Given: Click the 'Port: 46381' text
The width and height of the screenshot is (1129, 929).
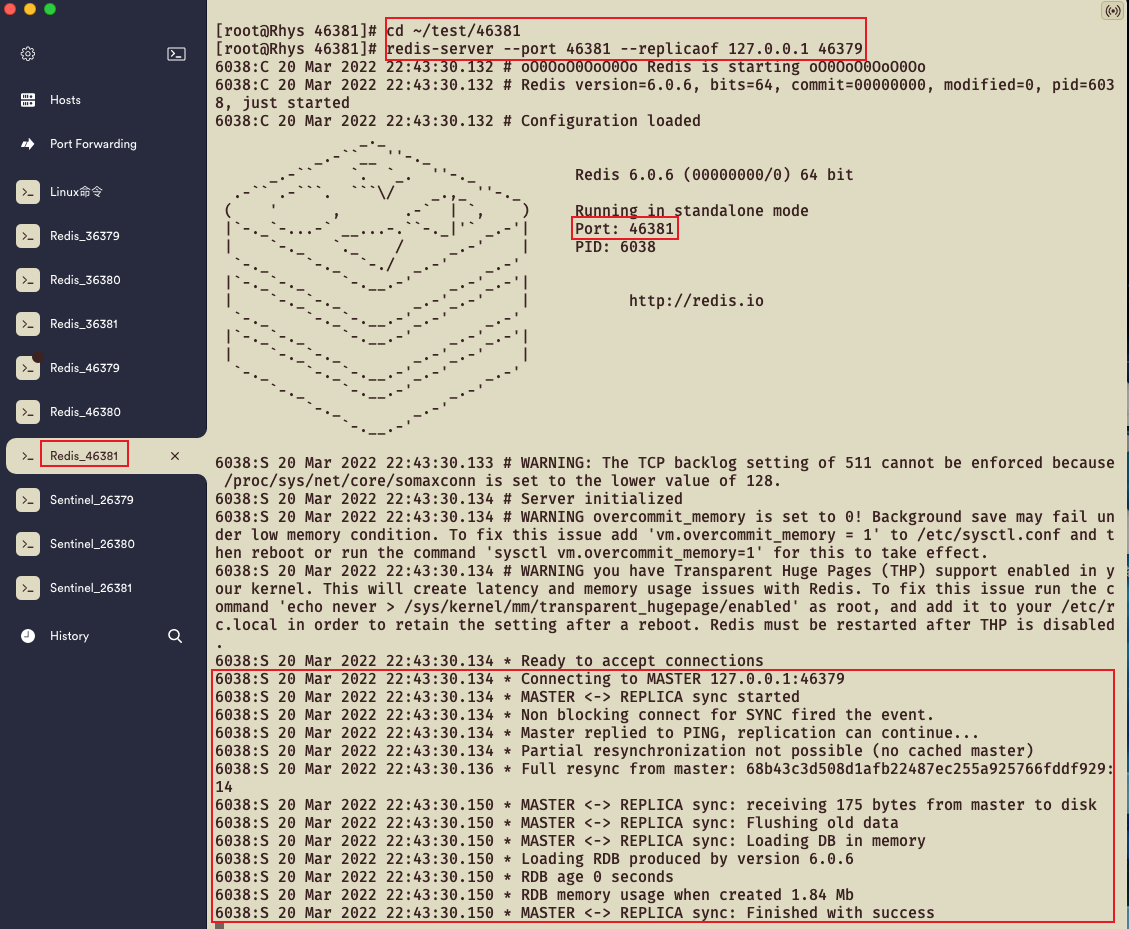Looking at the screenshot, I should click(x=624, y=229).
